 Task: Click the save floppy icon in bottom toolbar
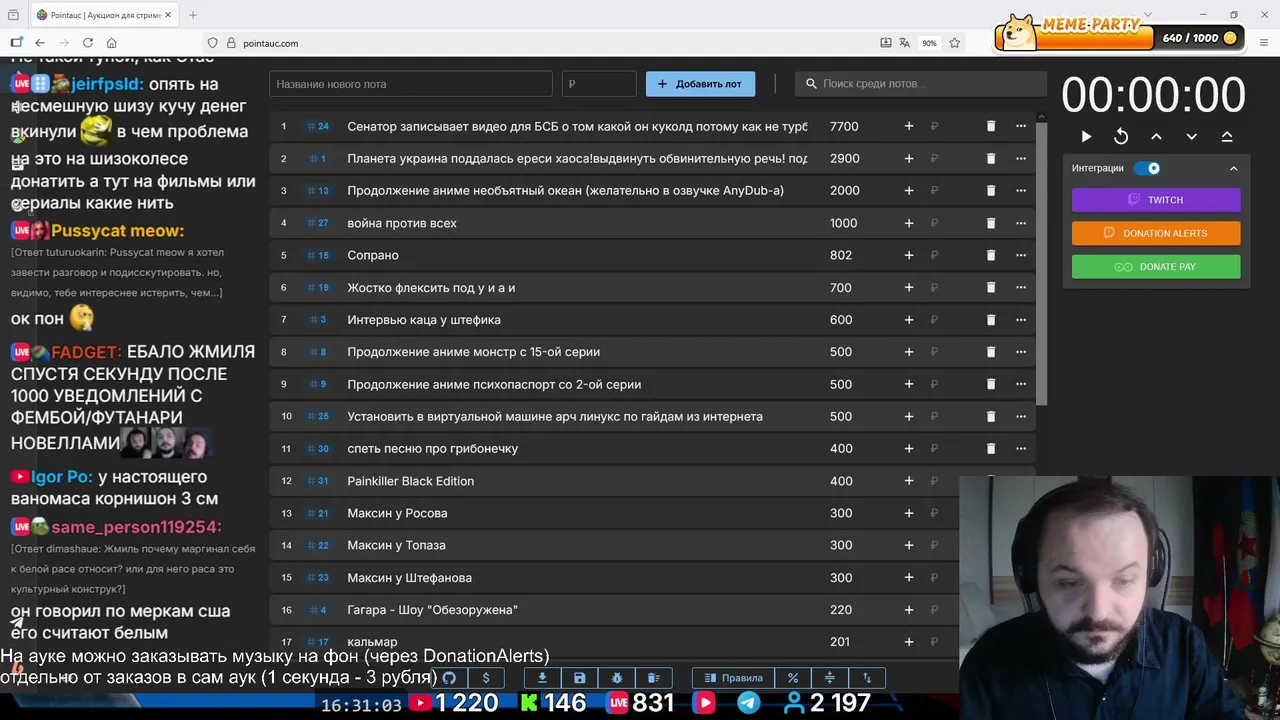(x=579, y=678)
